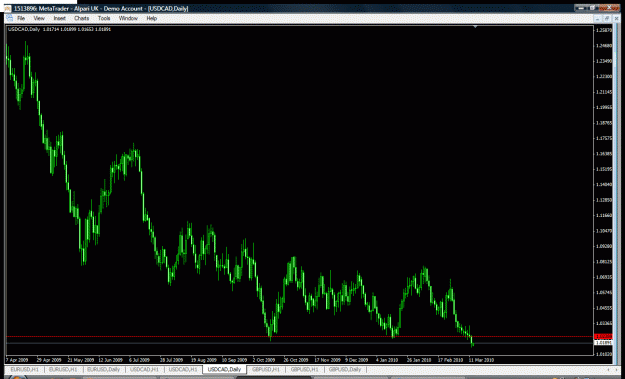Click the '9 Dec 2009' date label
This screenshot has height=379, width=625.
356,360
